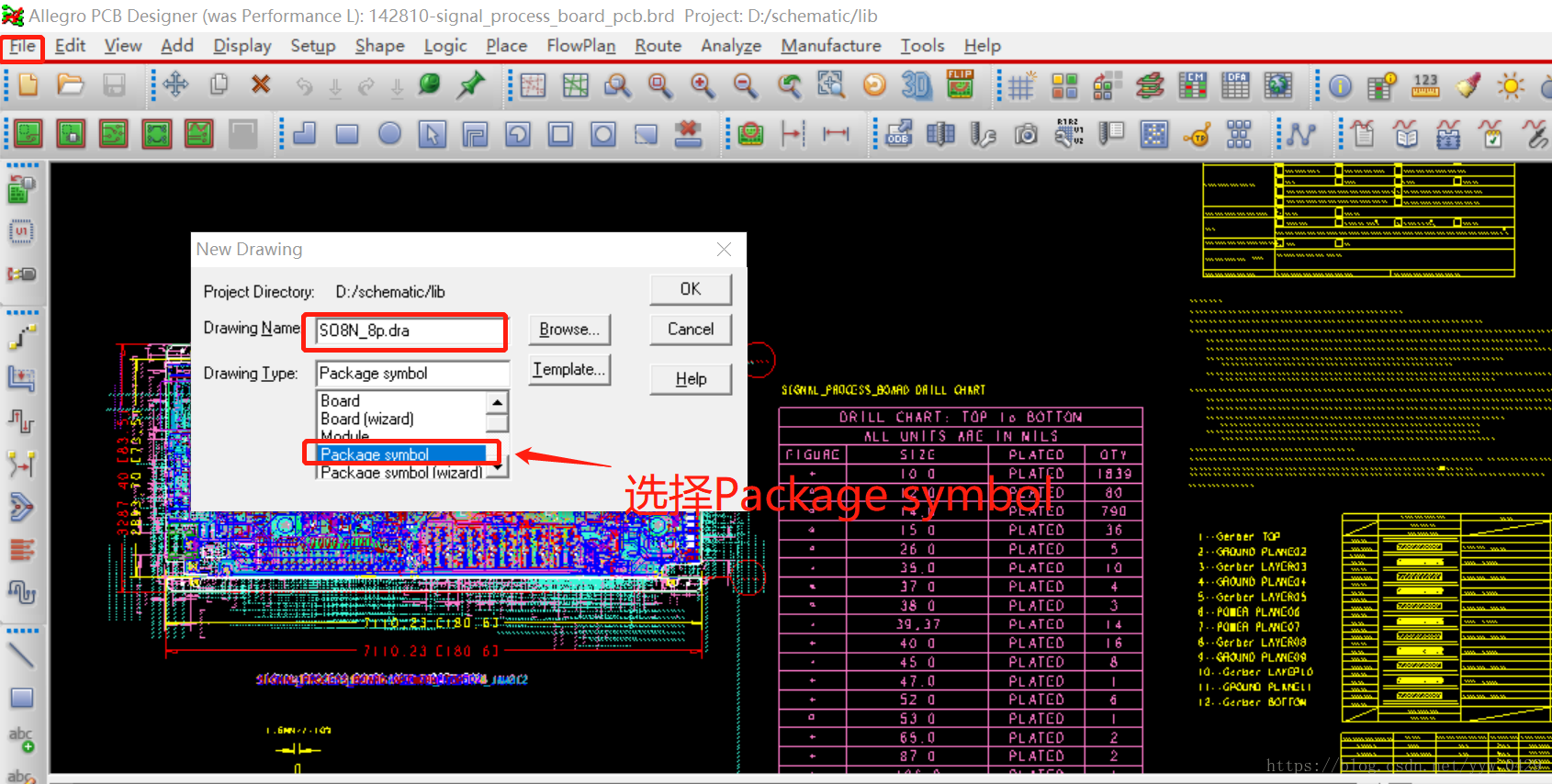The width and height of the screenshot is (1552, 784).
Task: Click the New file toolbar icon
Action: coord(28,85)
